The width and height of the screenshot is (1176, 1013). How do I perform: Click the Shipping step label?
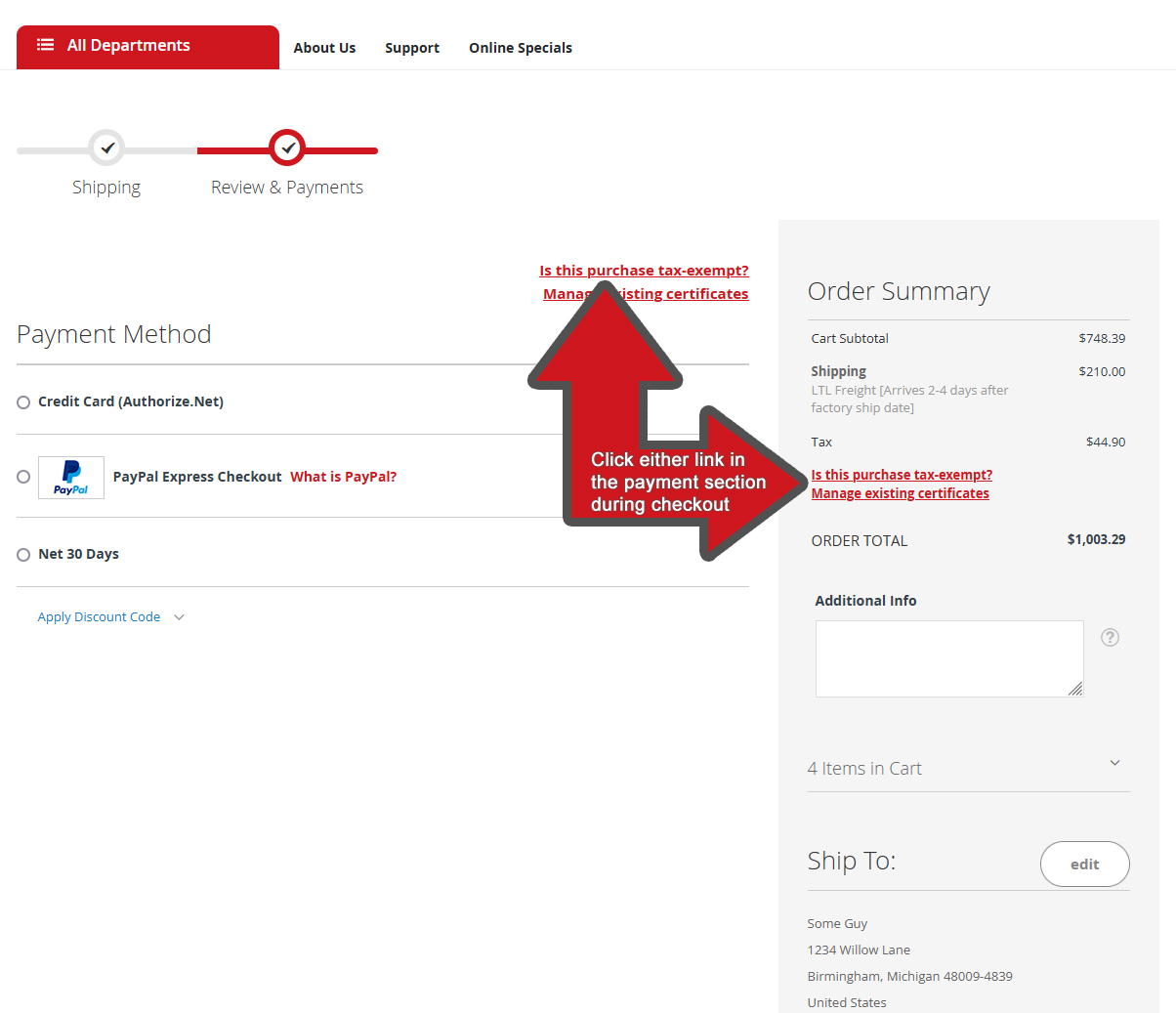(106, 188)
